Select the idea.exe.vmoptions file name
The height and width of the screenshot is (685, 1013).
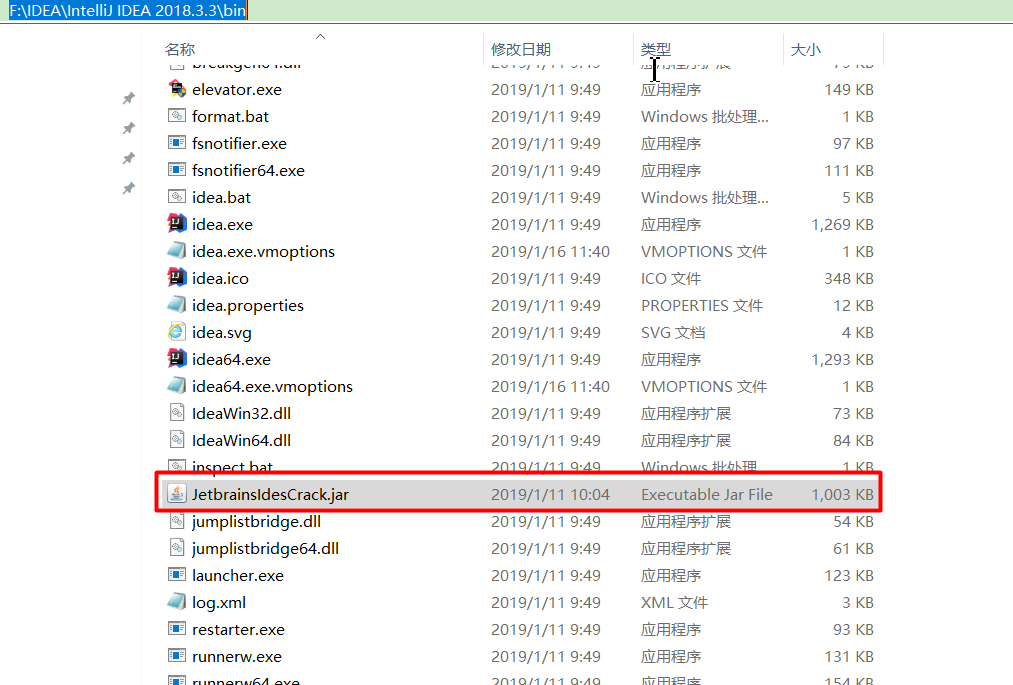(x=264, y=251)
